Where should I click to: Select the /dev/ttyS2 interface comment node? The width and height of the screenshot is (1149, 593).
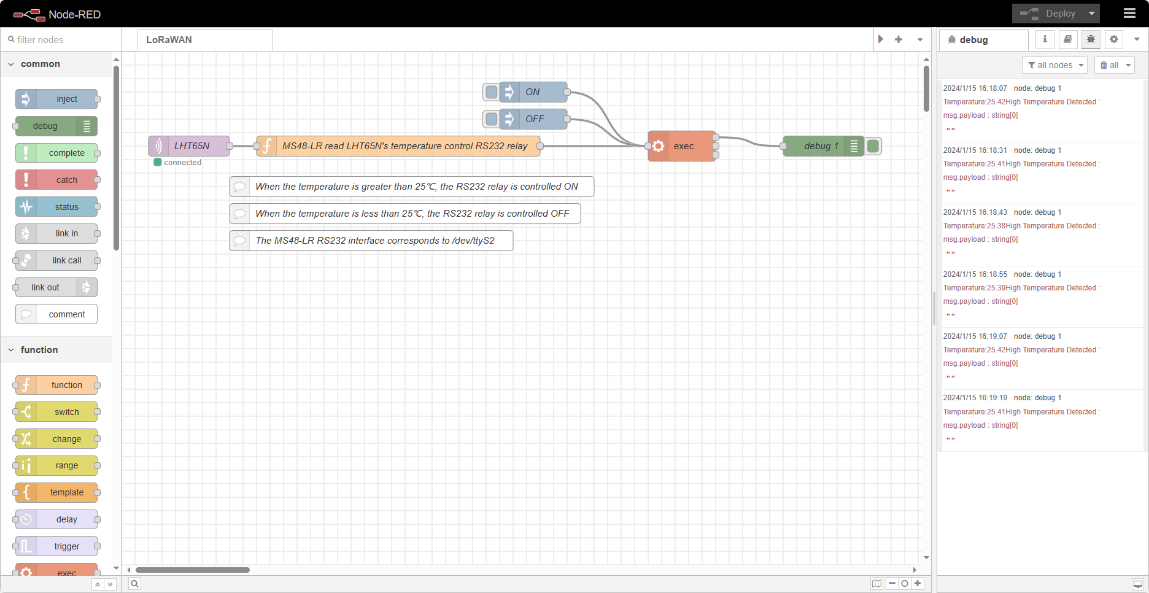[372, 240]
